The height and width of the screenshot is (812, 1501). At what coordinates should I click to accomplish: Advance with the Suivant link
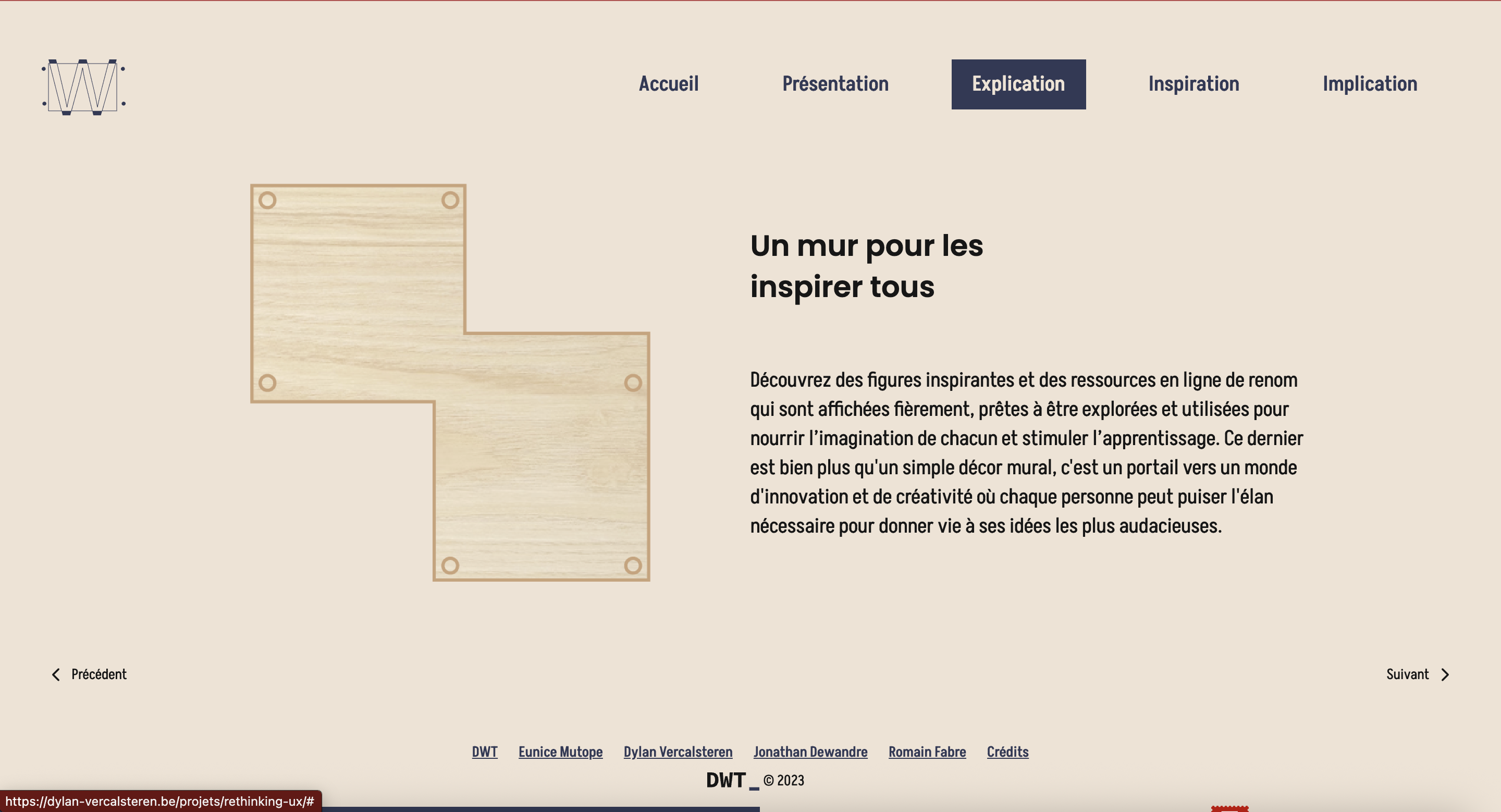click(1407, 674)
